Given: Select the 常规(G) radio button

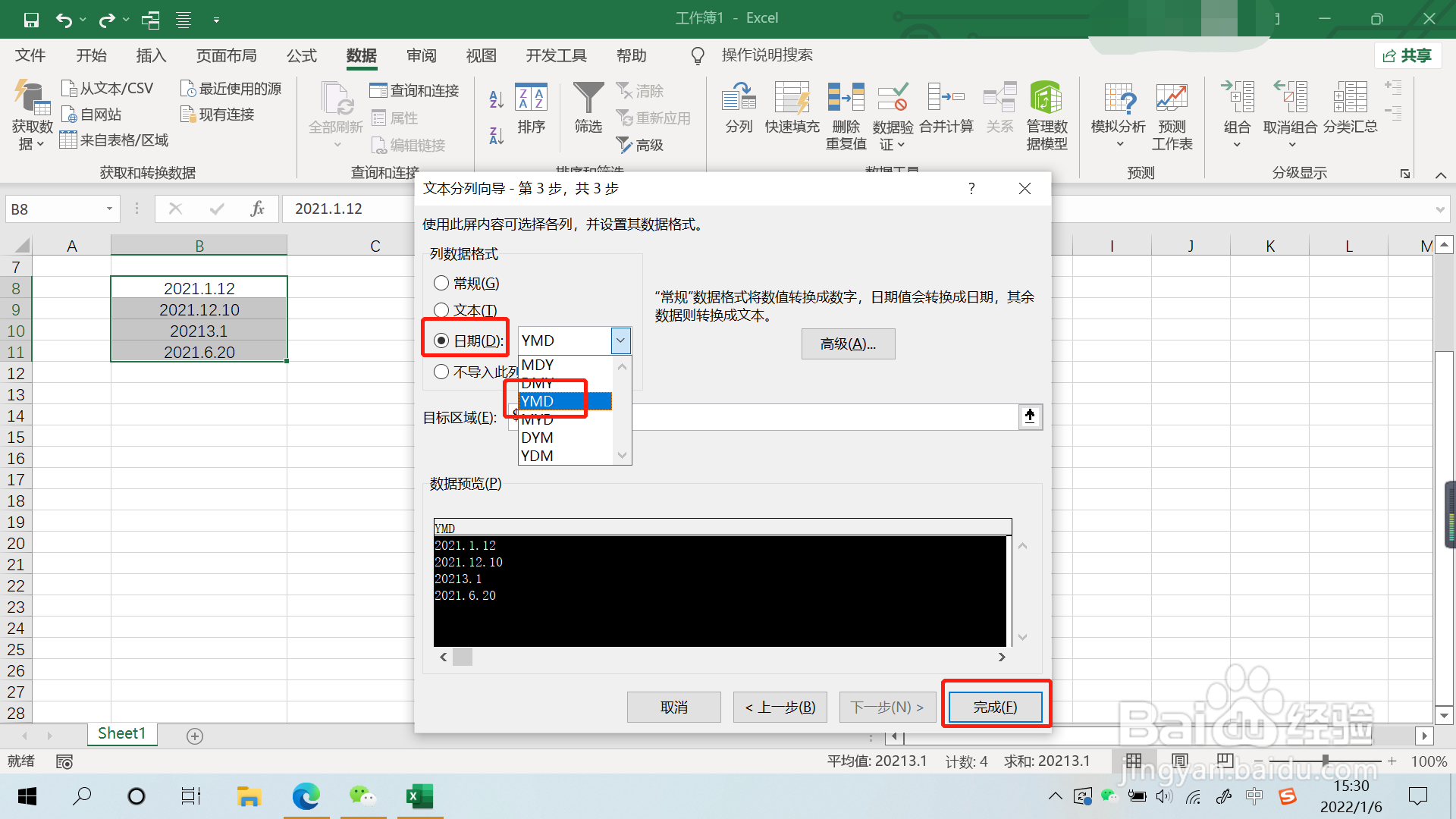Looking at the screenshot, I should (441, 284).
